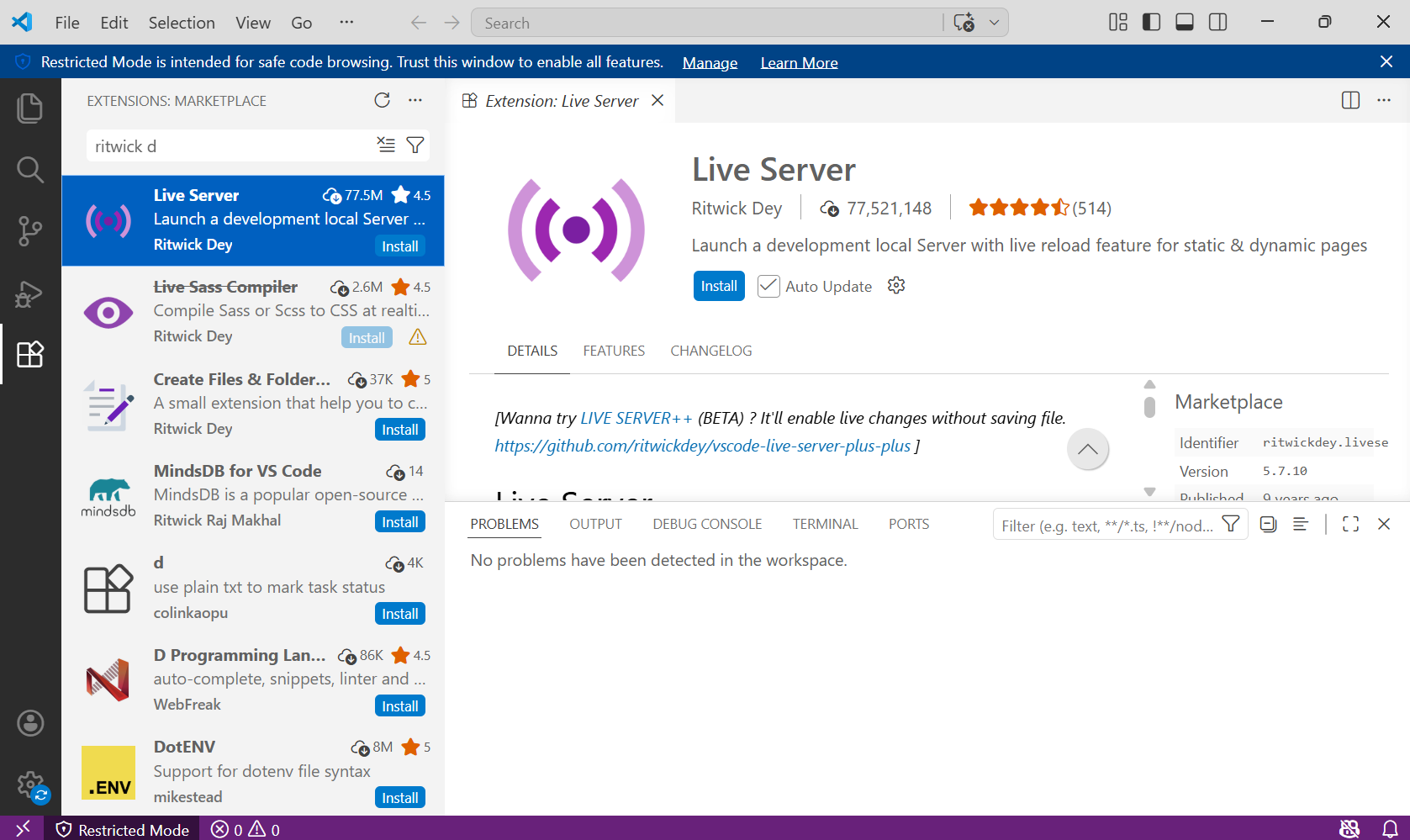The width and height of the screenshot is (1410, 840).
Task: Click the Live Sass Compiler warning icon
Action: (418, 337)
